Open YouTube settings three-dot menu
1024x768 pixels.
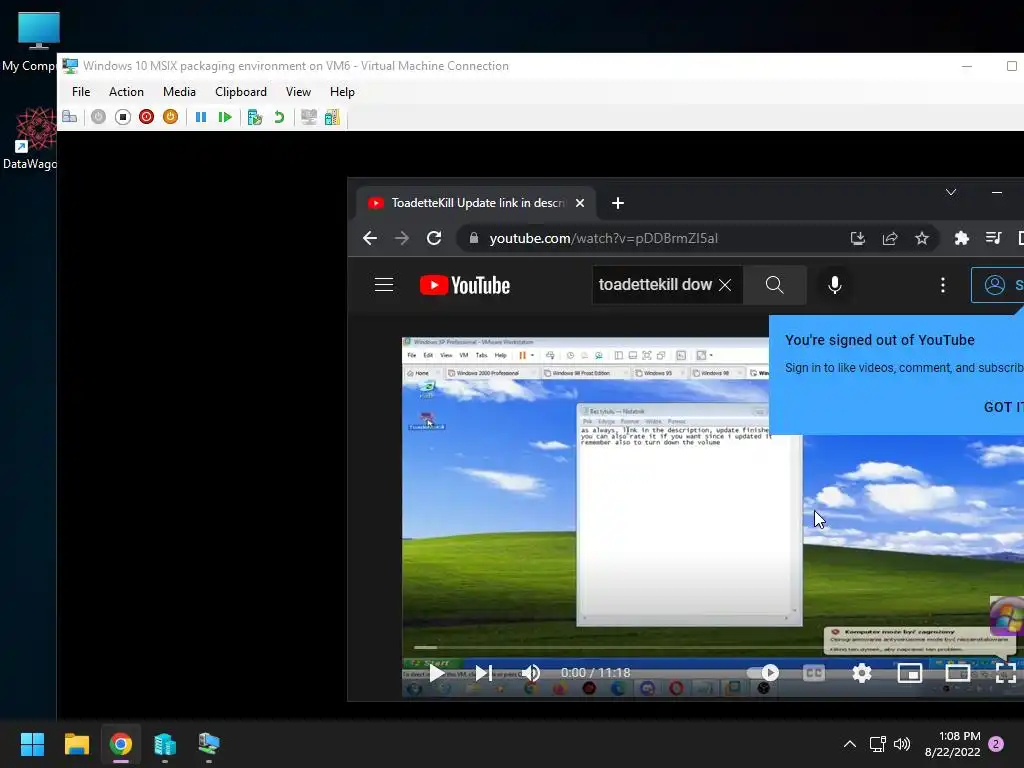pyautogui.click(x=942, y=285)
